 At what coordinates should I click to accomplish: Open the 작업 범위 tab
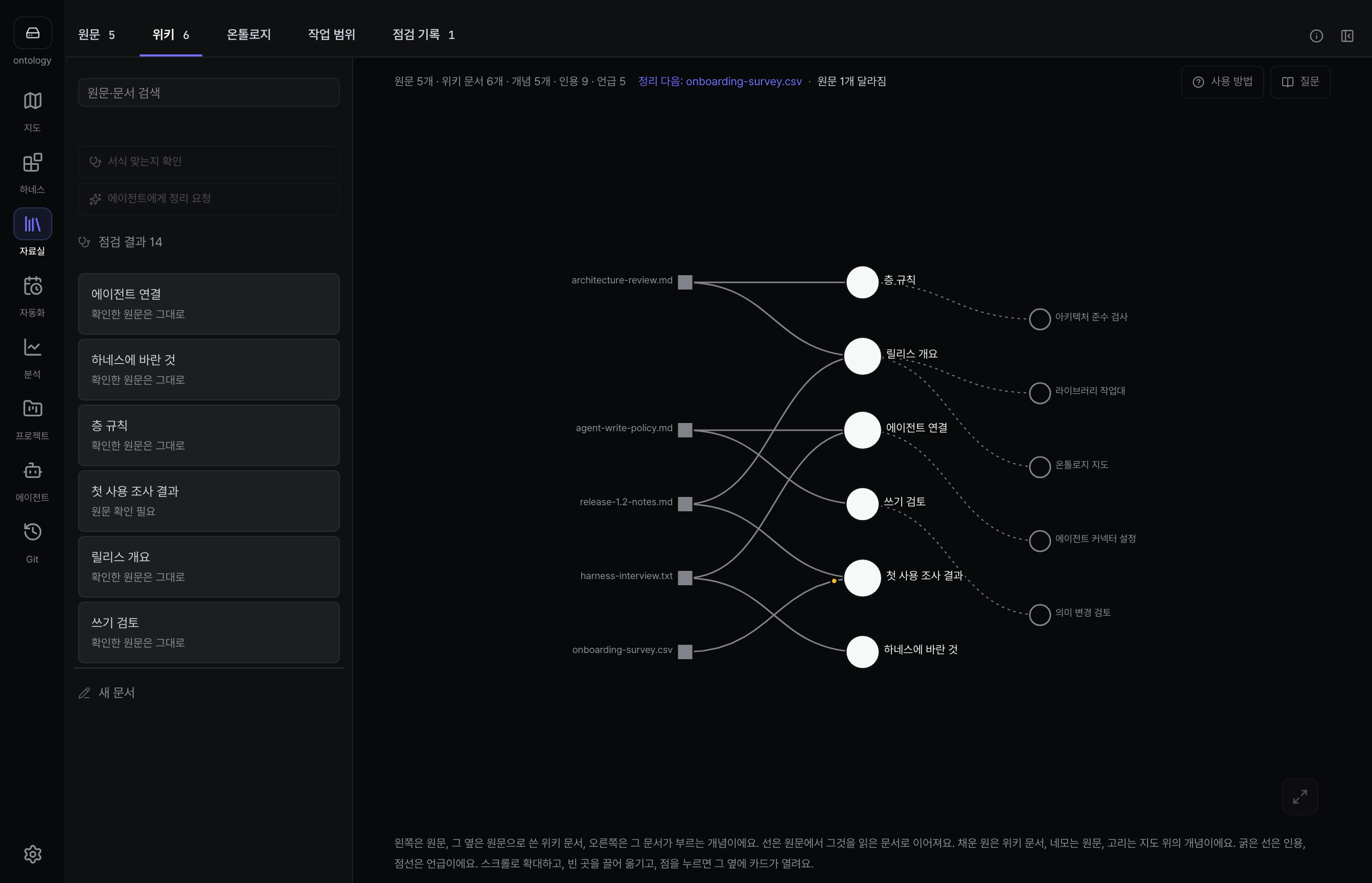(x=331, y=34)
